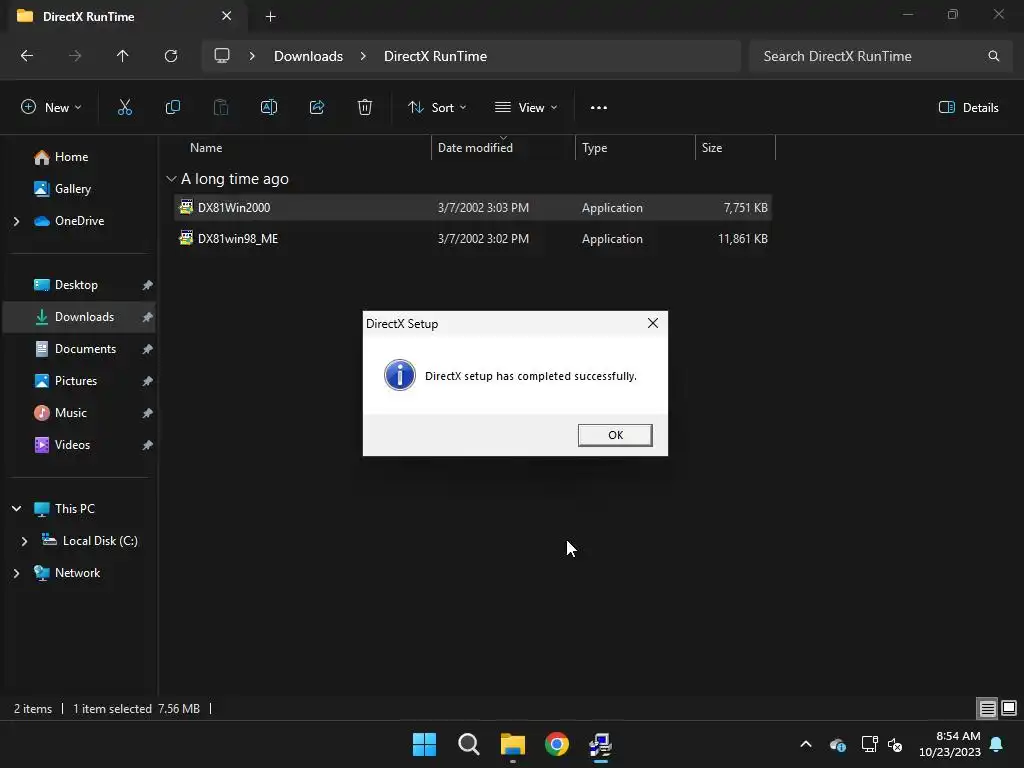Viewport: 1024px width, 768px height.
Task: Select the DX81Win2000 file
Action: (x=473, y=208)
